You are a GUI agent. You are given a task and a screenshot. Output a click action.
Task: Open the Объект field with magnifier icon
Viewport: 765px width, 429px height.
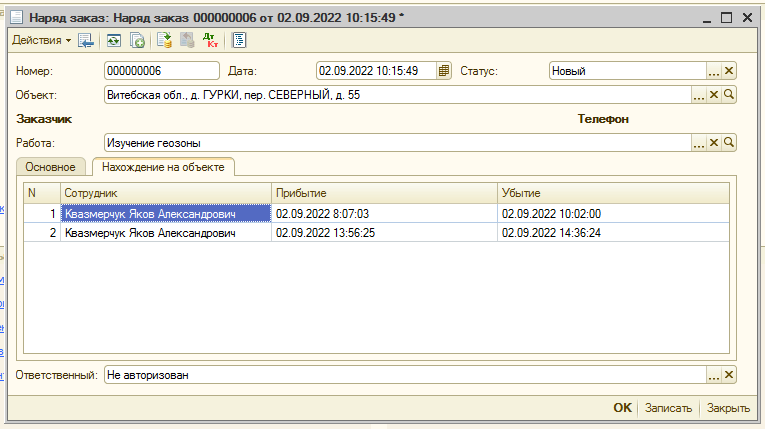(729, 95)
